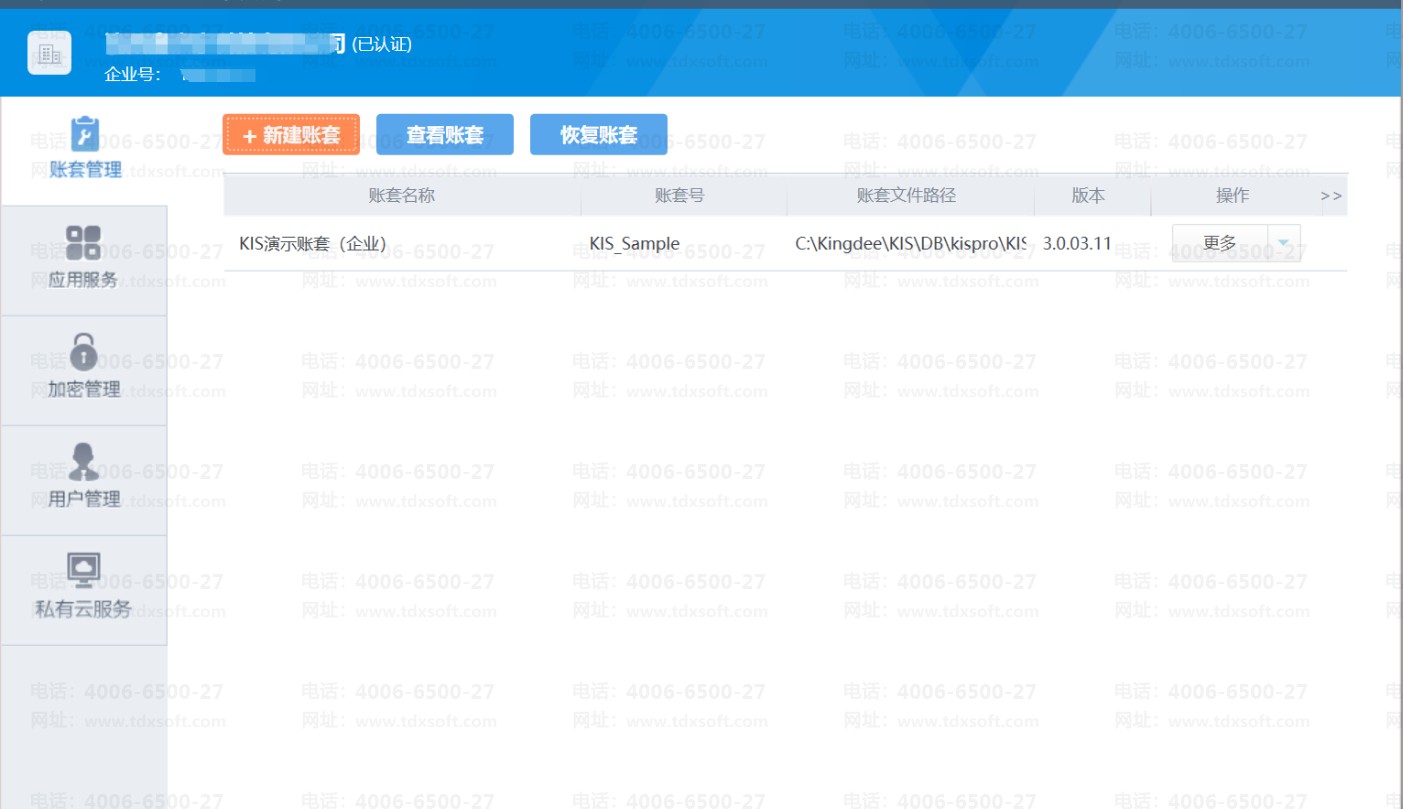This screenshot has height=809, width=1403.
Task: Select the 账套名称 column header
Action: point(402,196)
